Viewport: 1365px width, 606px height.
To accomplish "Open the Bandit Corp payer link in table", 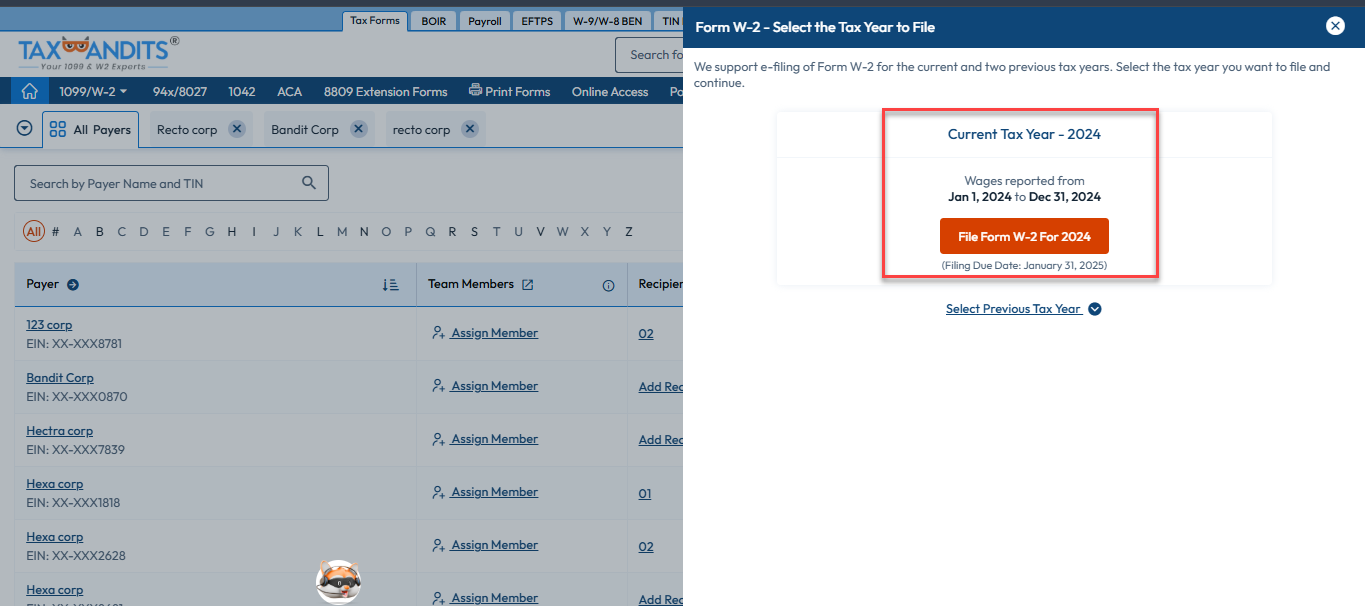I will [x=60, y=378].
